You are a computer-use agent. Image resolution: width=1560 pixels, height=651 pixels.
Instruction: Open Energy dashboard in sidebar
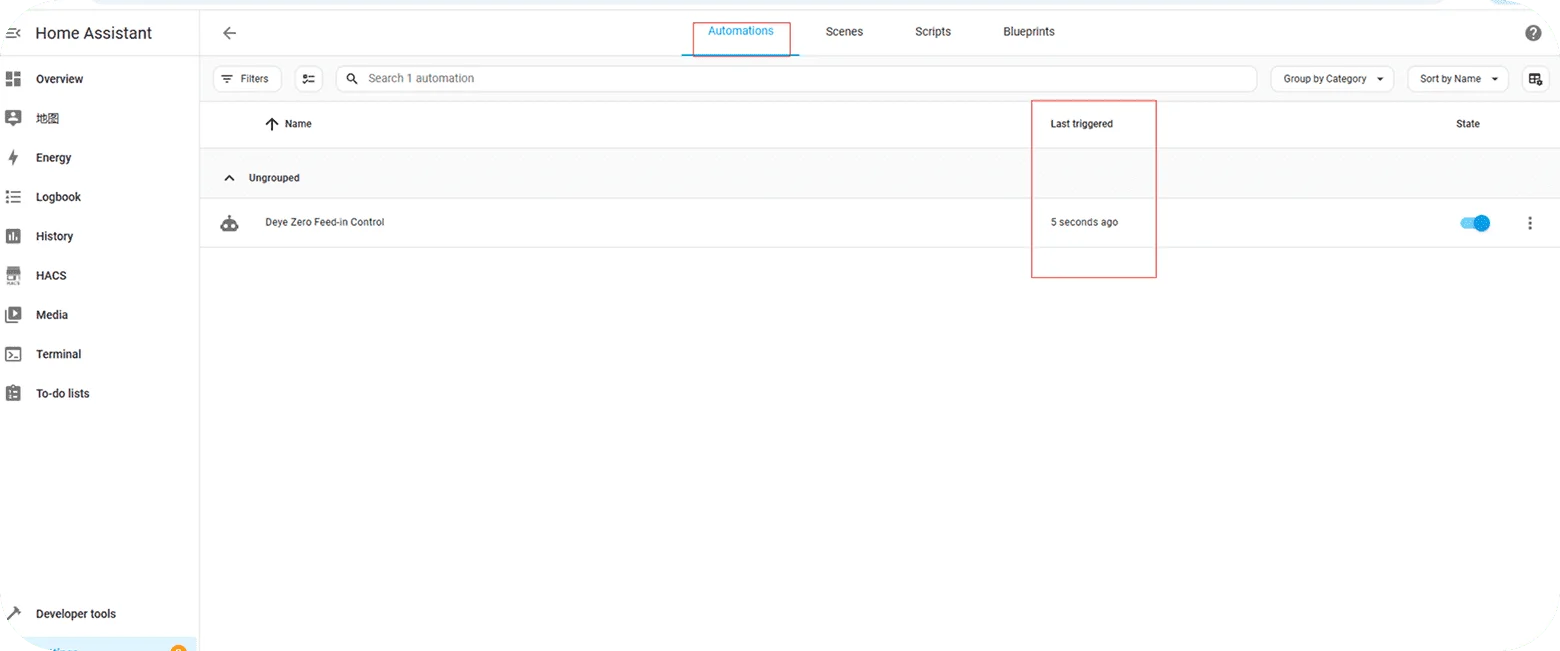click(53, 158)
